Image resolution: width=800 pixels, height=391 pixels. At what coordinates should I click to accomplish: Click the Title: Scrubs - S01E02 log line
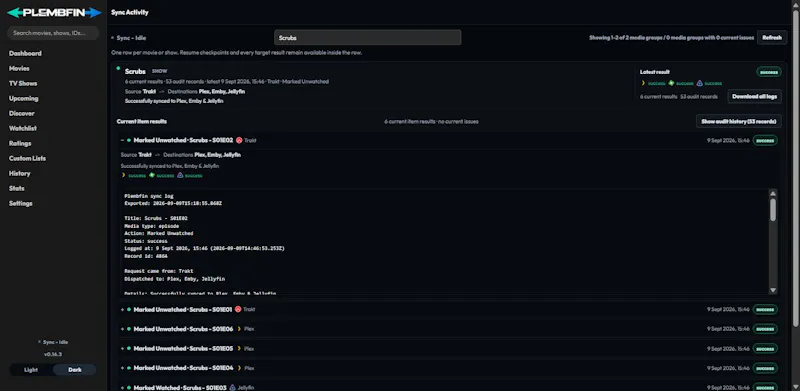[156, 218]
